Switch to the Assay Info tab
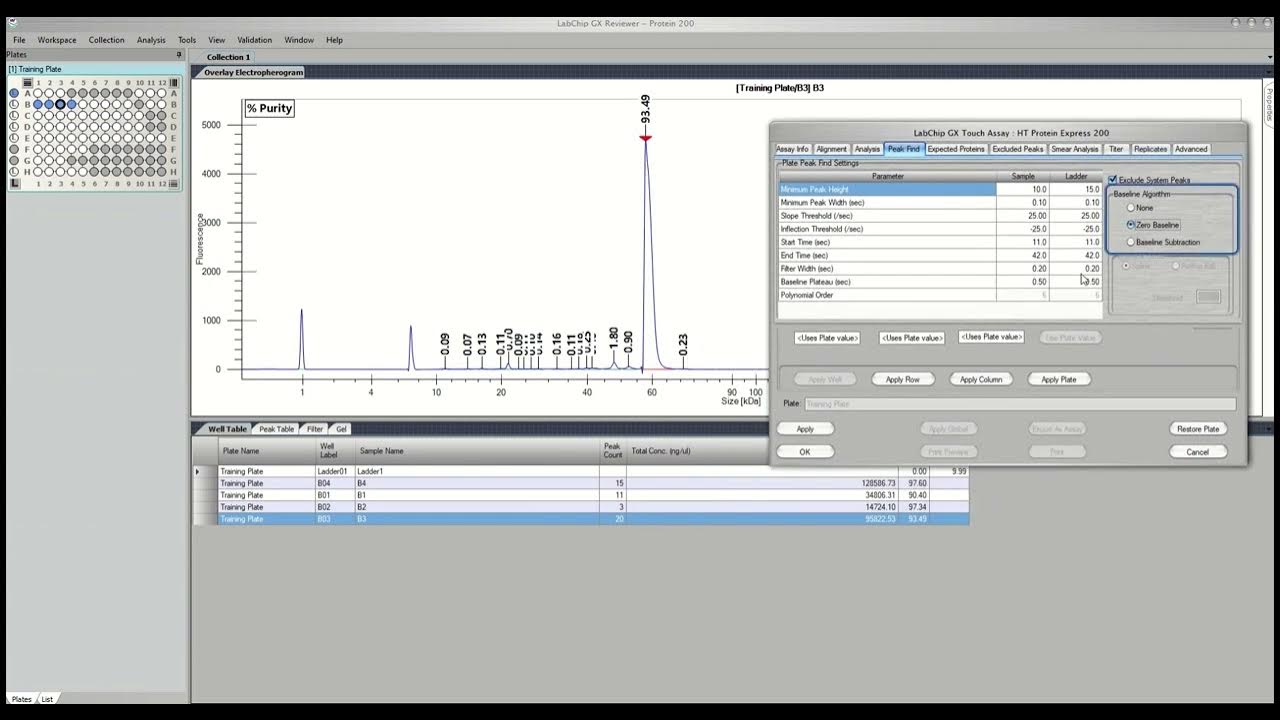1280x720 pixels. pyautogui.click(x=793, y=149)
